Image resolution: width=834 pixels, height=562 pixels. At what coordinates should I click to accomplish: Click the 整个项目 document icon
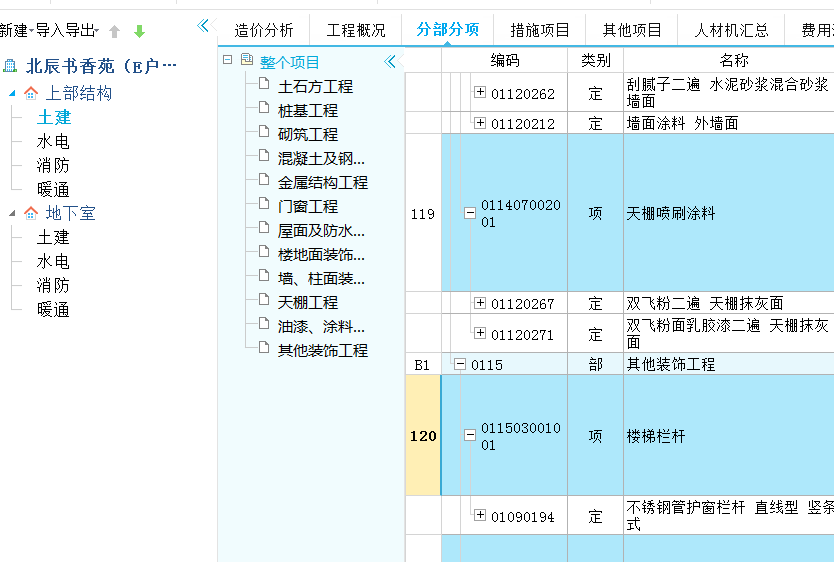[x=247, y=60]
